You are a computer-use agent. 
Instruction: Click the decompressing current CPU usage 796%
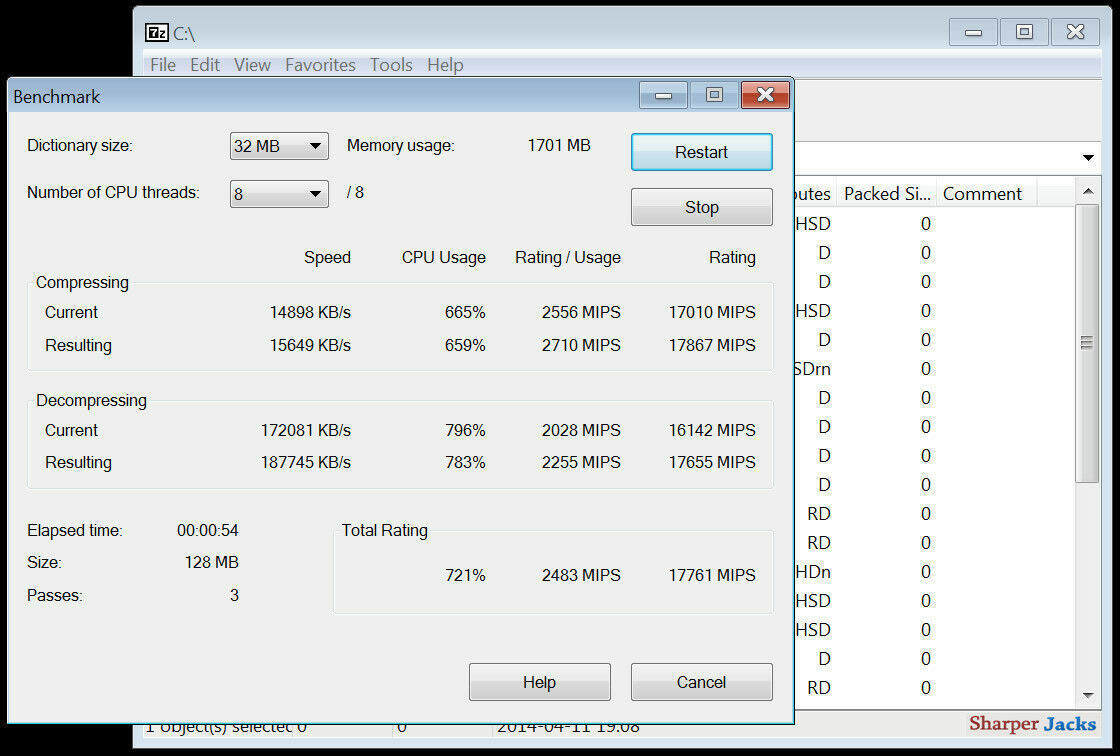[465, 430]
